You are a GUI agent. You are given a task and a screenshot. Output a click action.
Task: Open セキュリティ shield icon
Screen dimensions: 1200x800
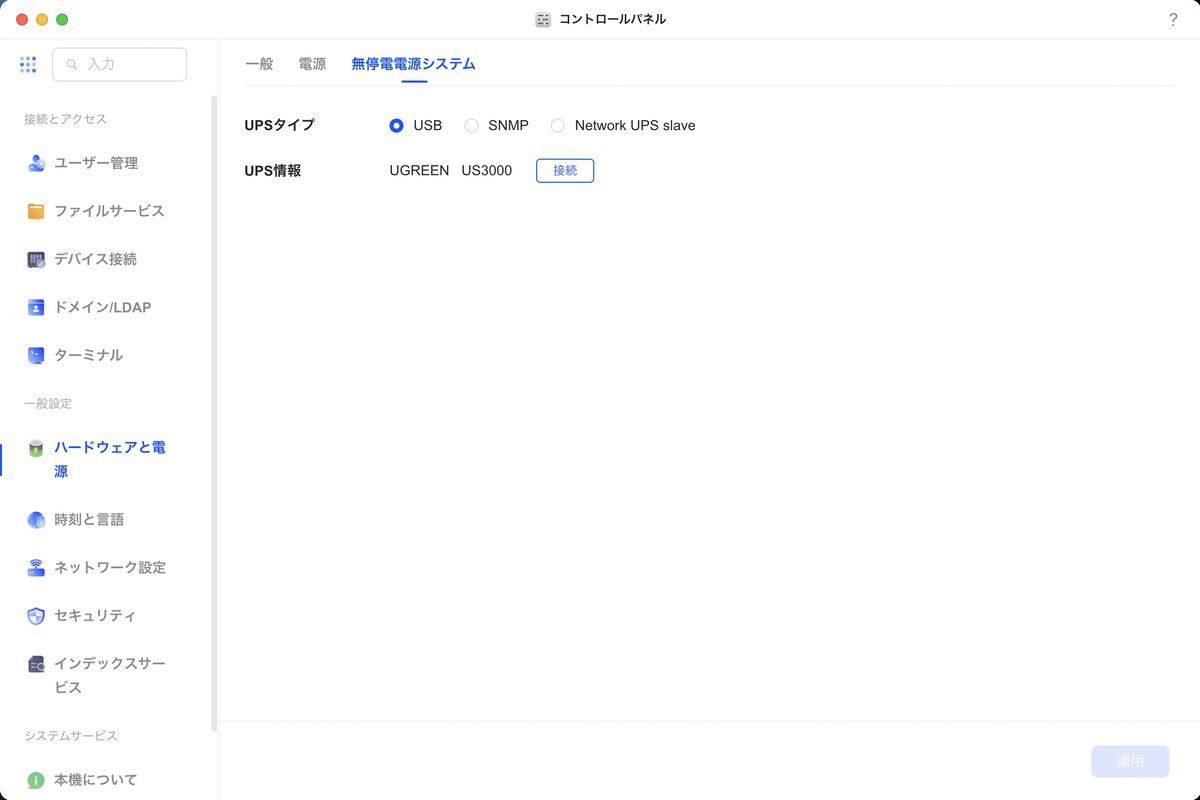pos(36,616)
